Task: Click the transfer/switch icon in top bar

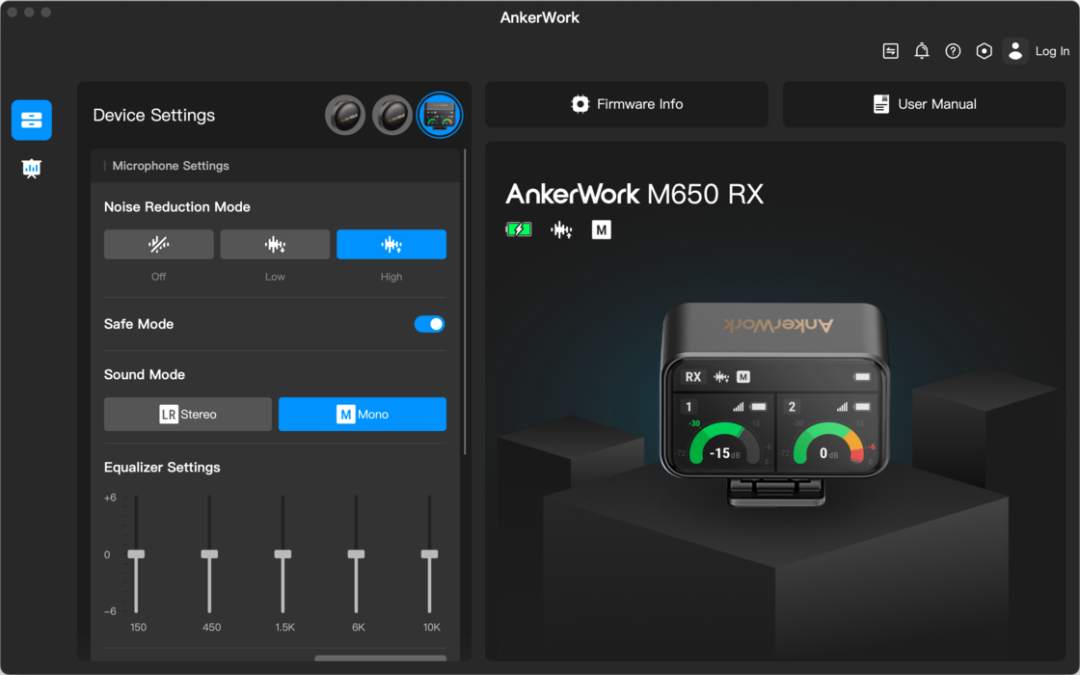Action: coord(891,51)
